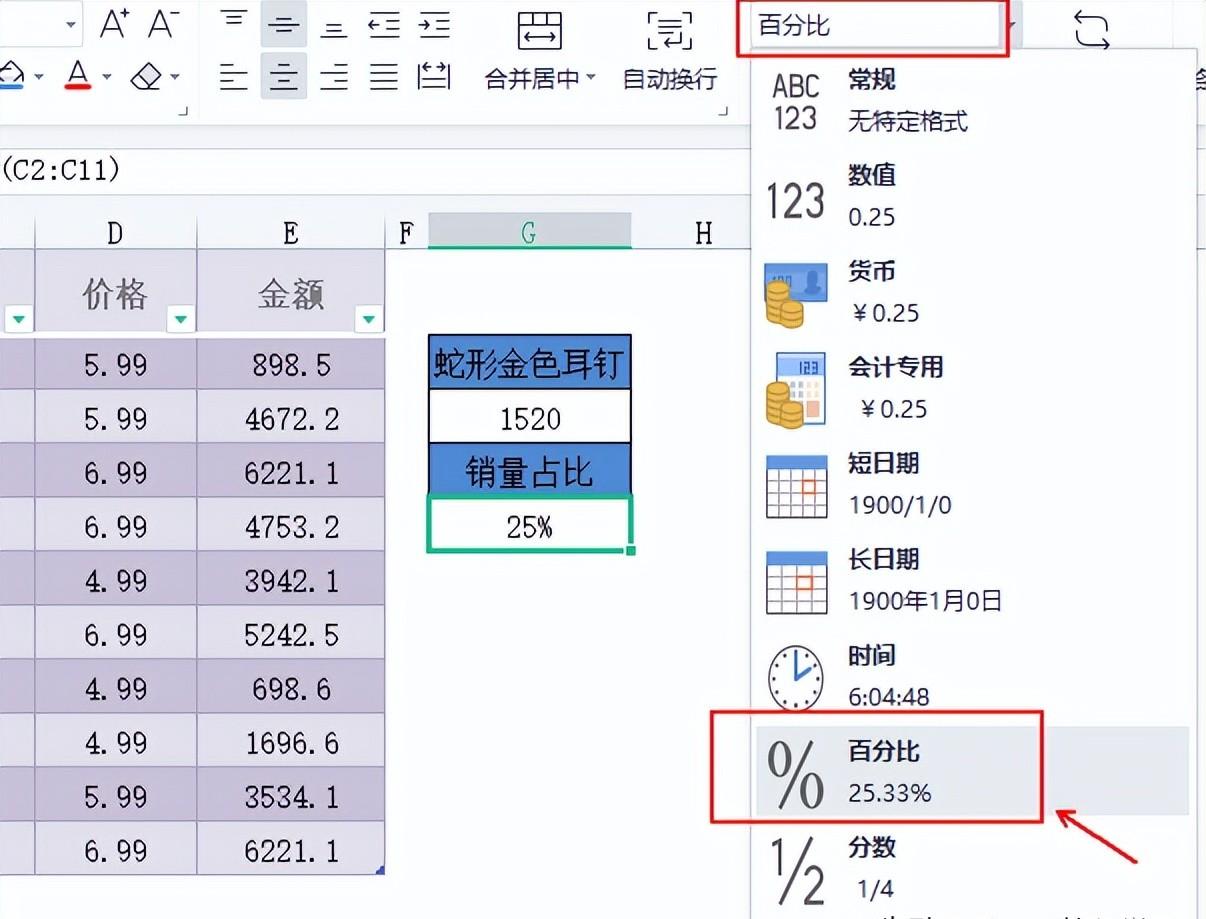Click the increase font size A+ icon
This screenshot has height=919, width=1206.
[115, 25]
